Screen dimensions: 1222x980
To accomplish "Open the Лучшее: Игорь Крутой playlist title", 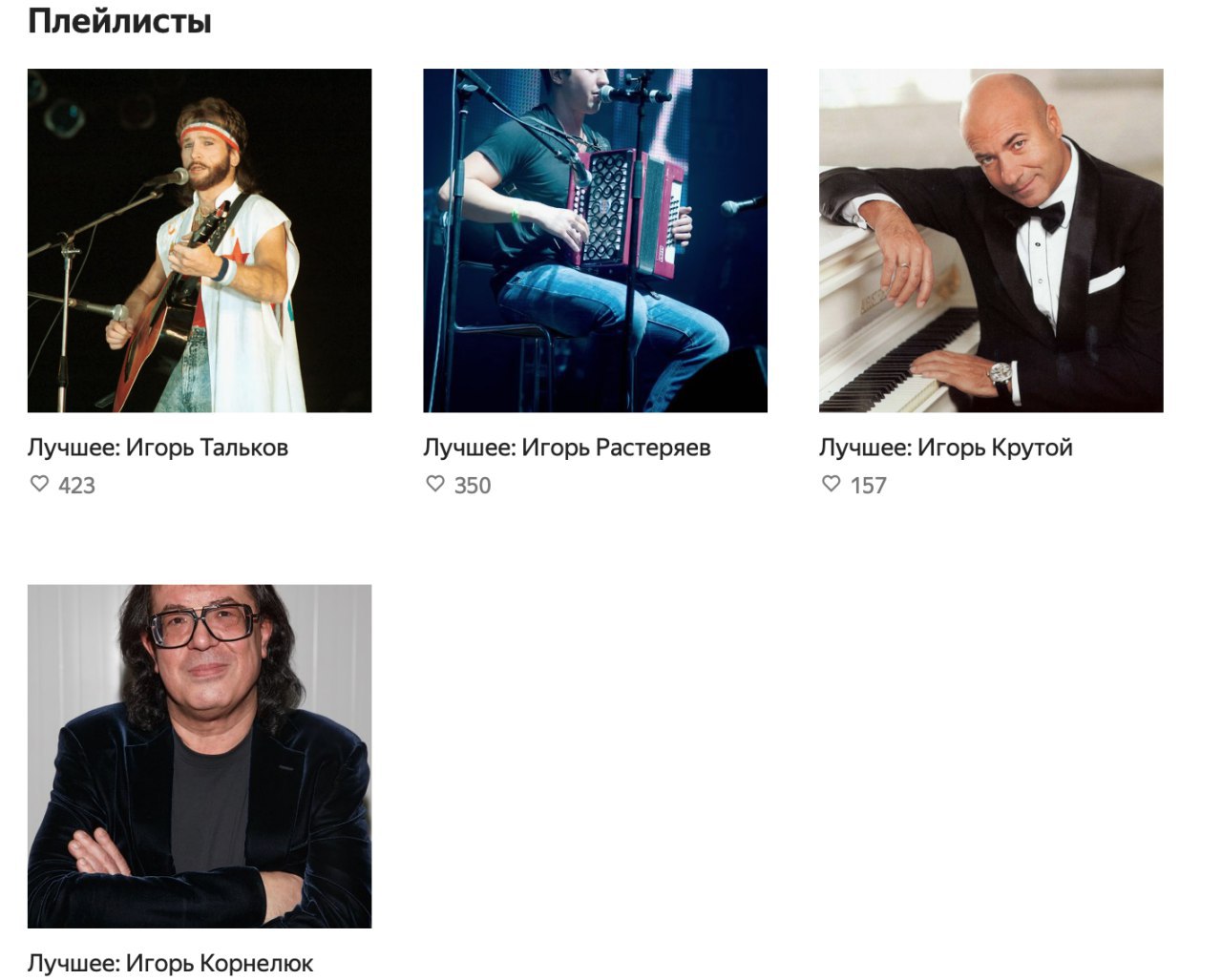I will click(946, 448).
